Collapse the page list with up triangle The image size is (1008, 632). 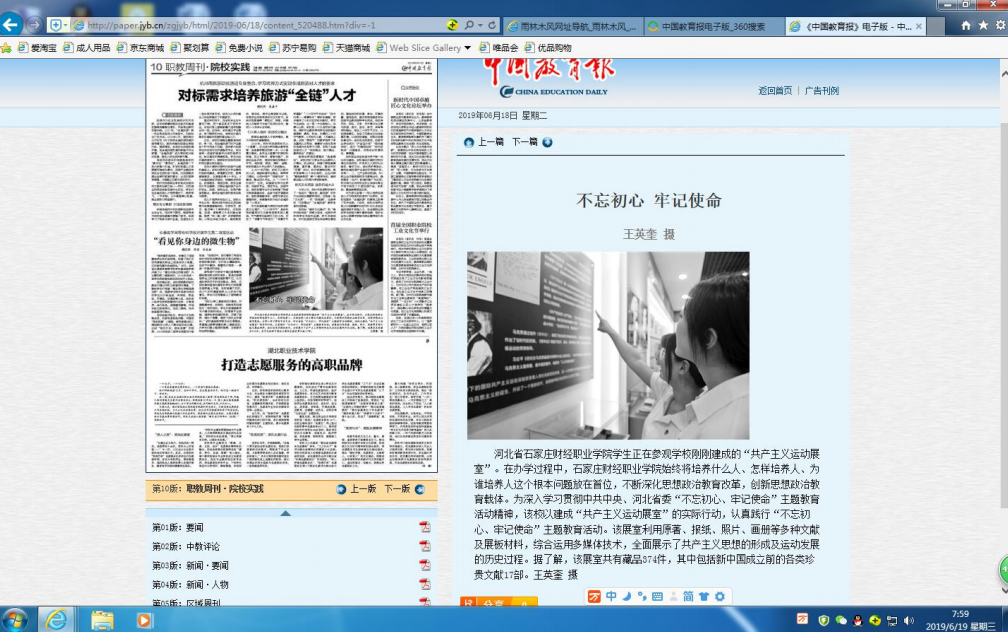coord(285,513)
